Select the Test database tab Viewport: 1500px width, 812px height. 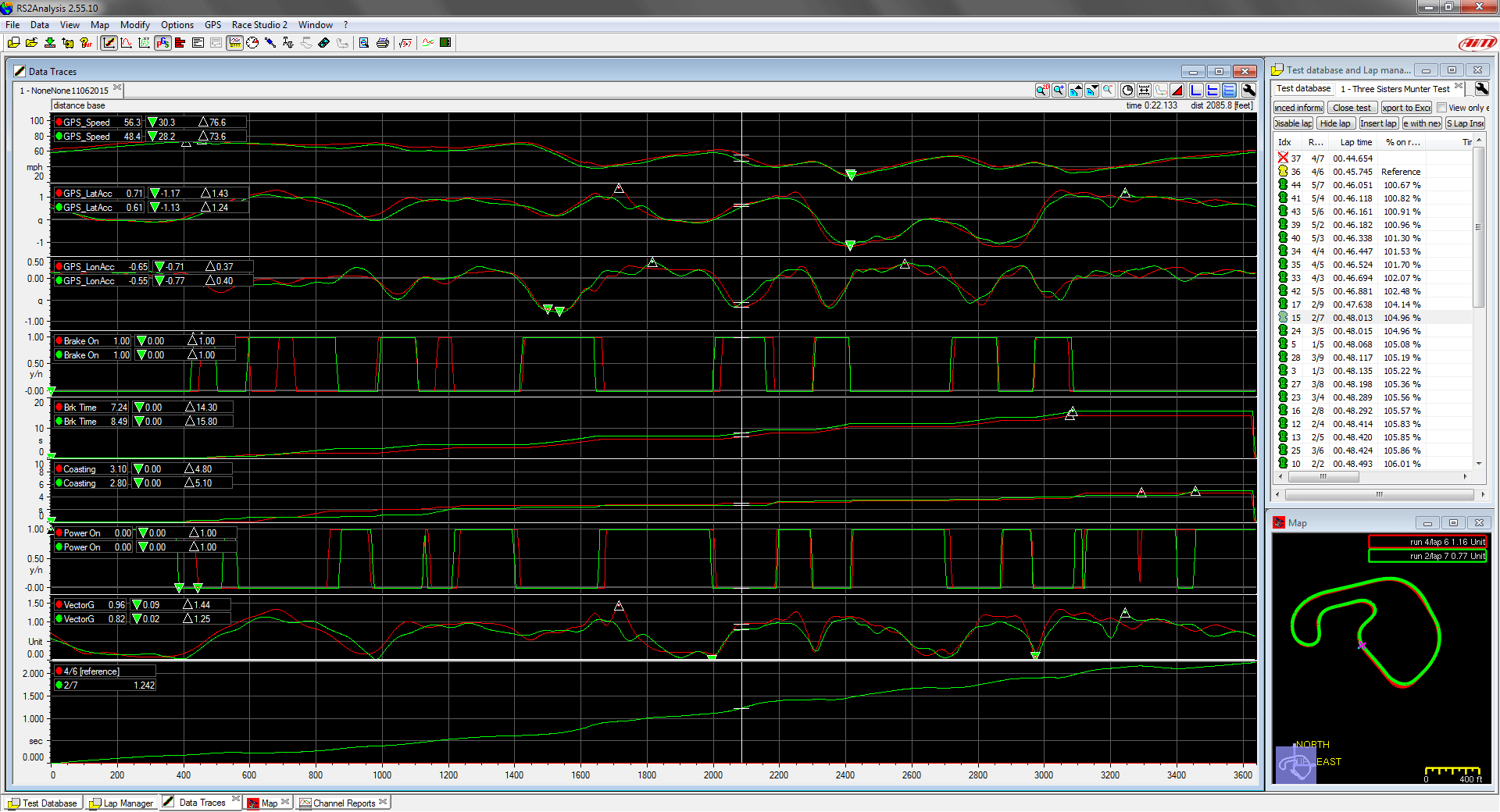1303,88
